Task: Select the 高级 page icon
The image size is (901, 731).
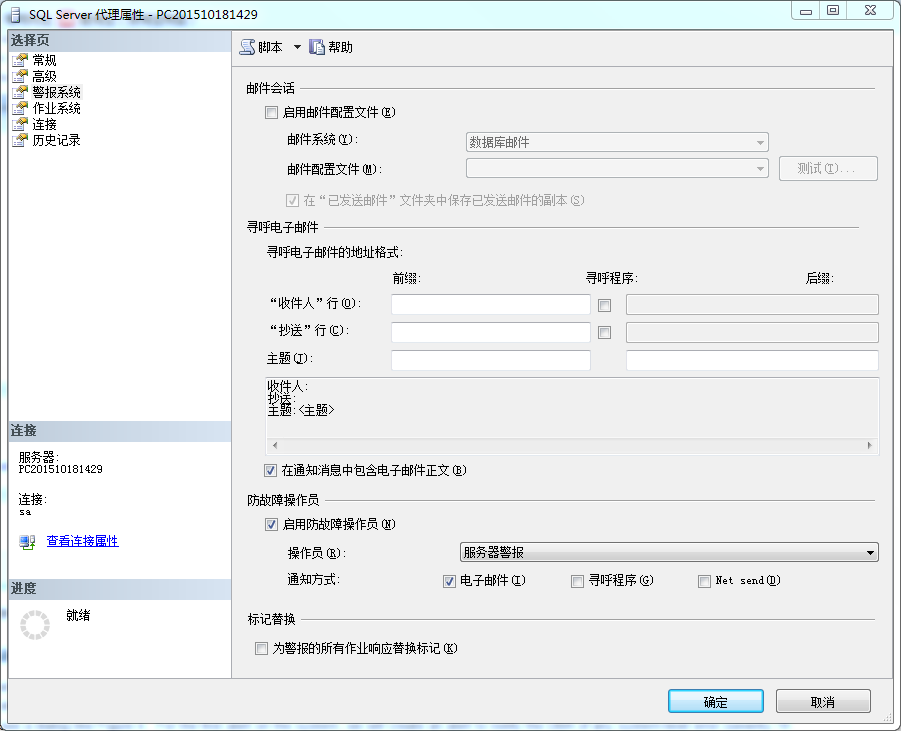Action: tap(19, 76)
